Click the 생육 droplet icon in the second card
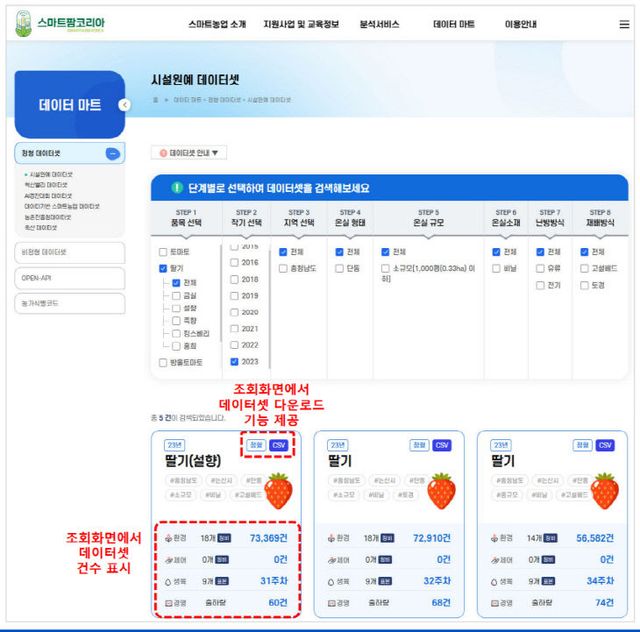The height and width of the screenshot is (632, 640). [x=330, y=581]
